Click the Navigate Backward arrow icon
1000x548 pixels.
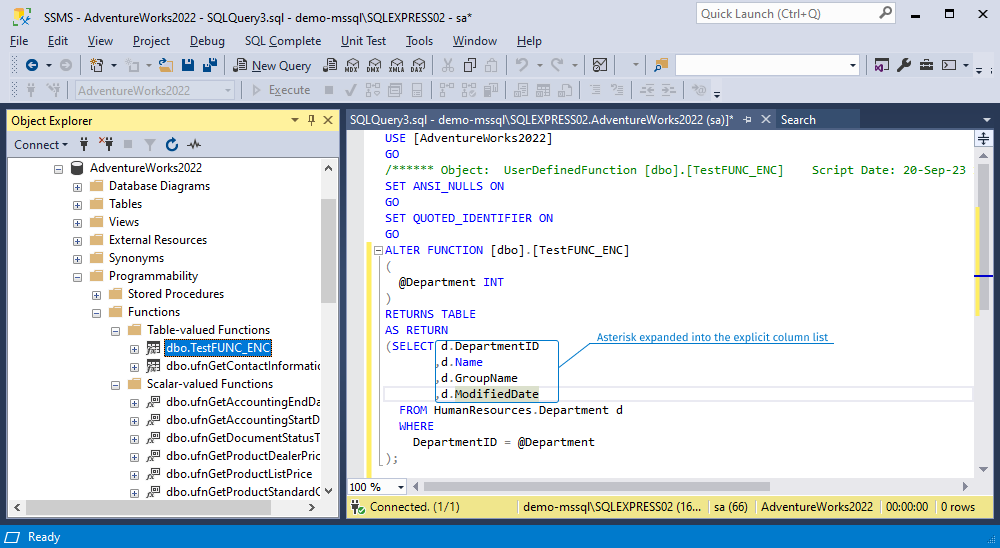32,65
